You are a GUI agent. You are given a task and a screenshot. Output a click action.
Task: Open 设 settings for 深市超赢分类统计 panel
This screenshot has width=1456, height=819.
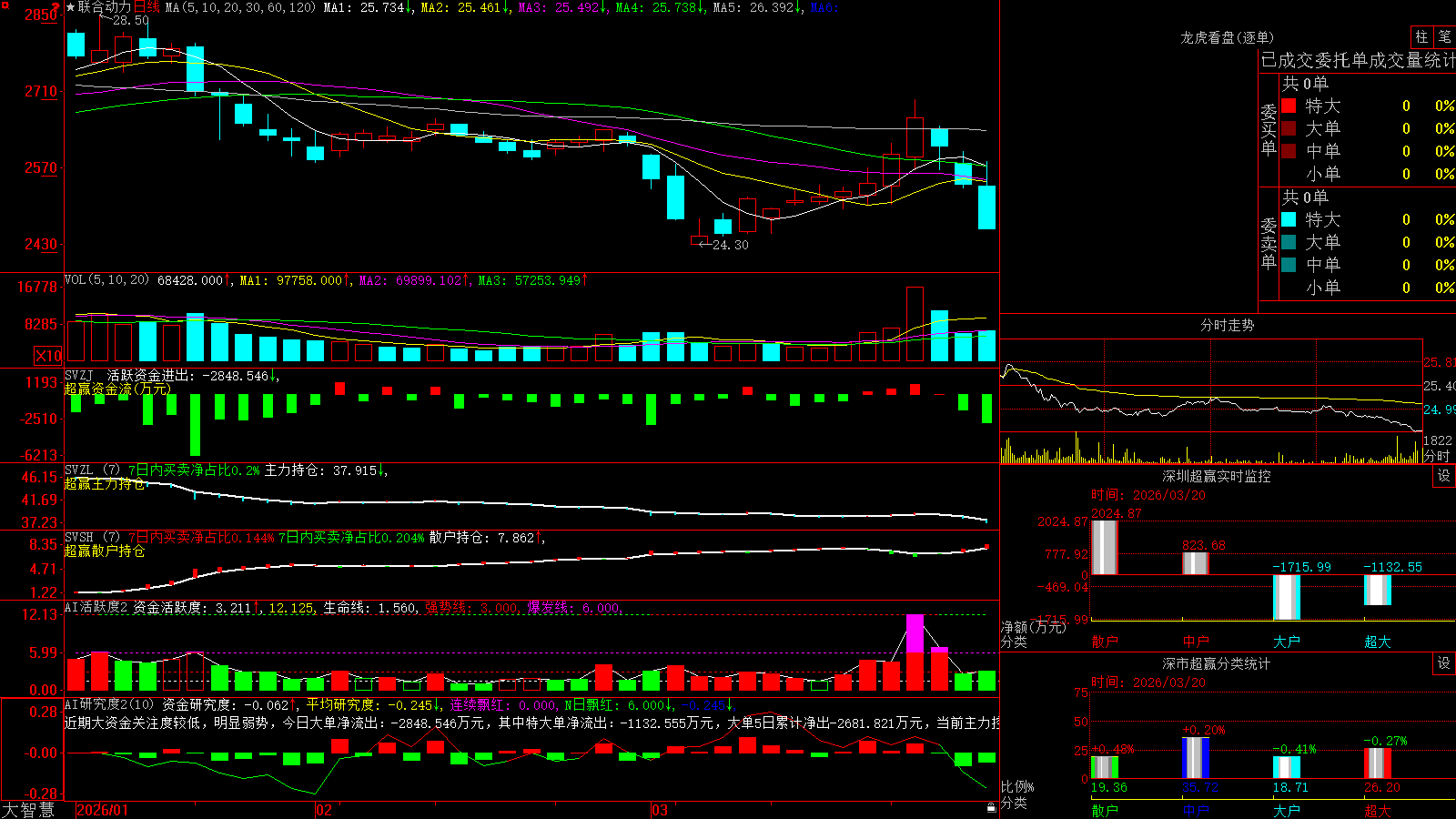coord(1444,663)
